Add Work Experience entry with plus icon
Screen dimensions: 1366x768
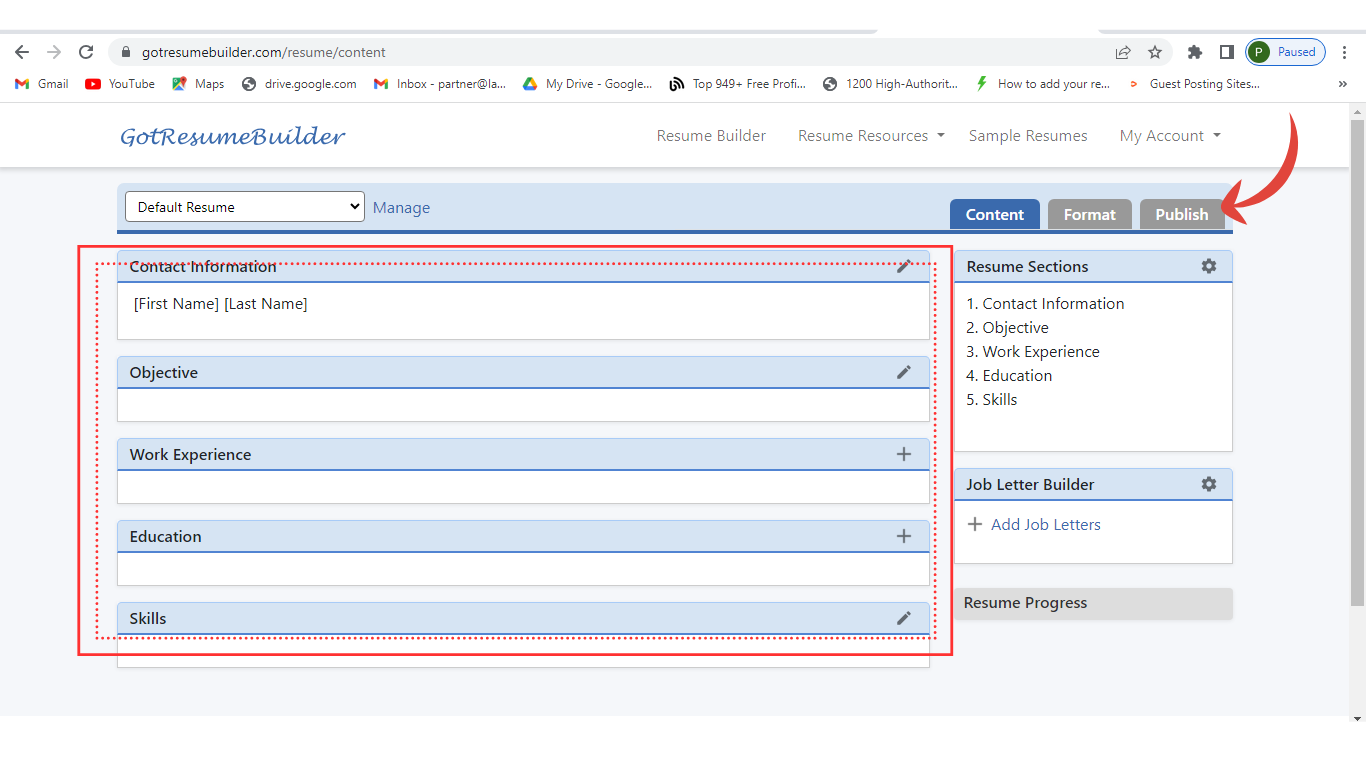[903, 454]
